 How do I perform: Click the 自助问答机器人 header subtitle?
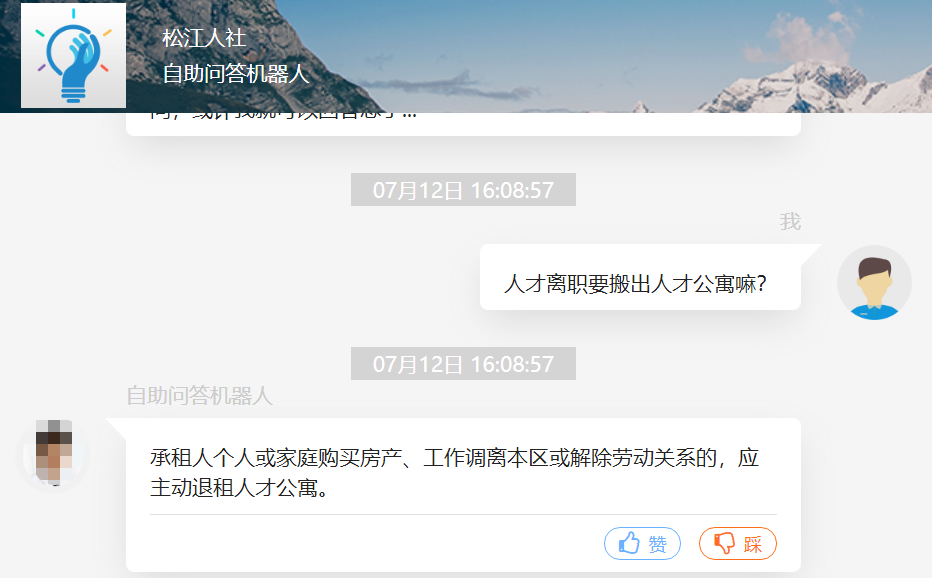[236, 74]
